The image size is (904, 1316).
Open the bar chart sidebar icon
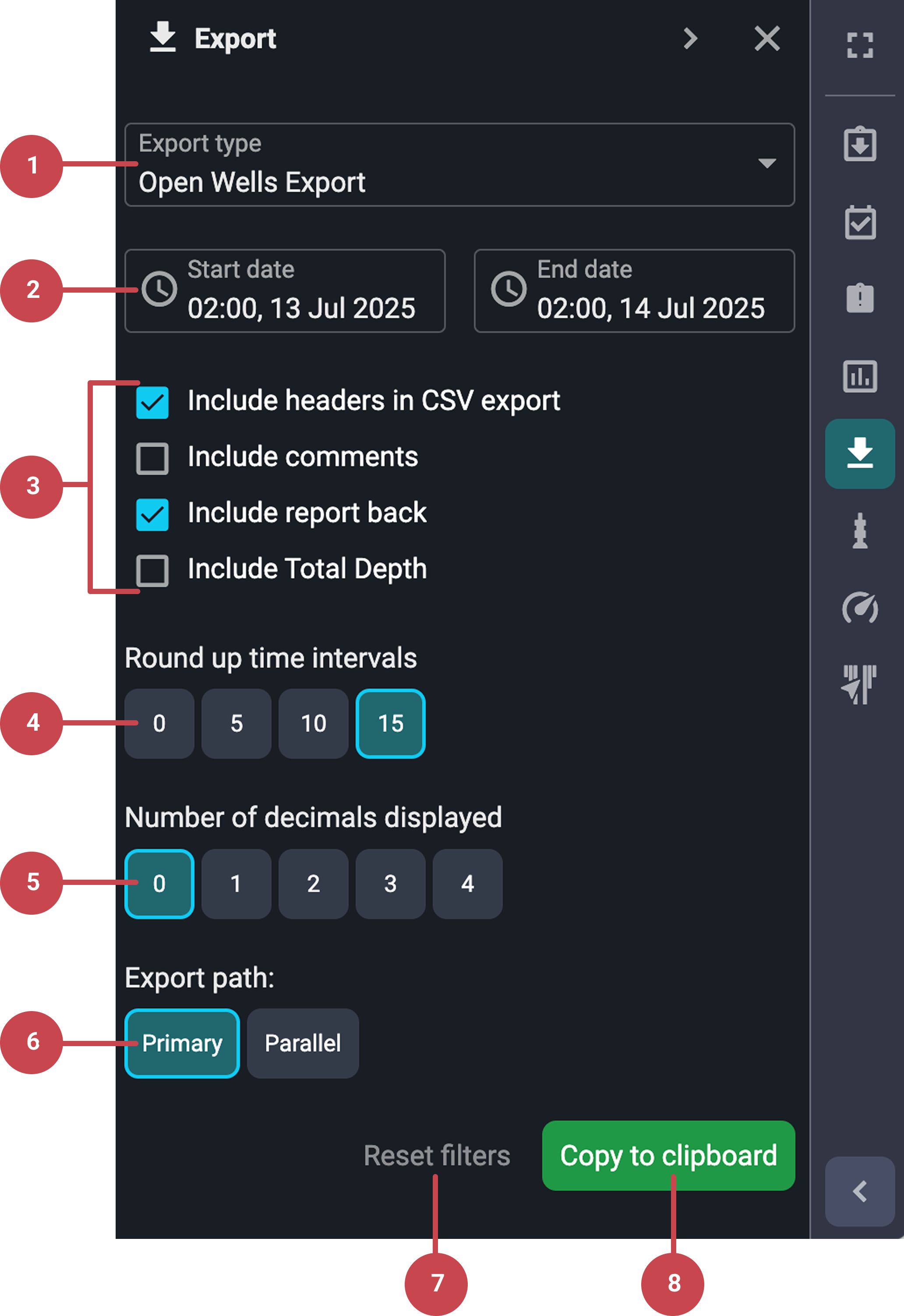coord(859,376)
